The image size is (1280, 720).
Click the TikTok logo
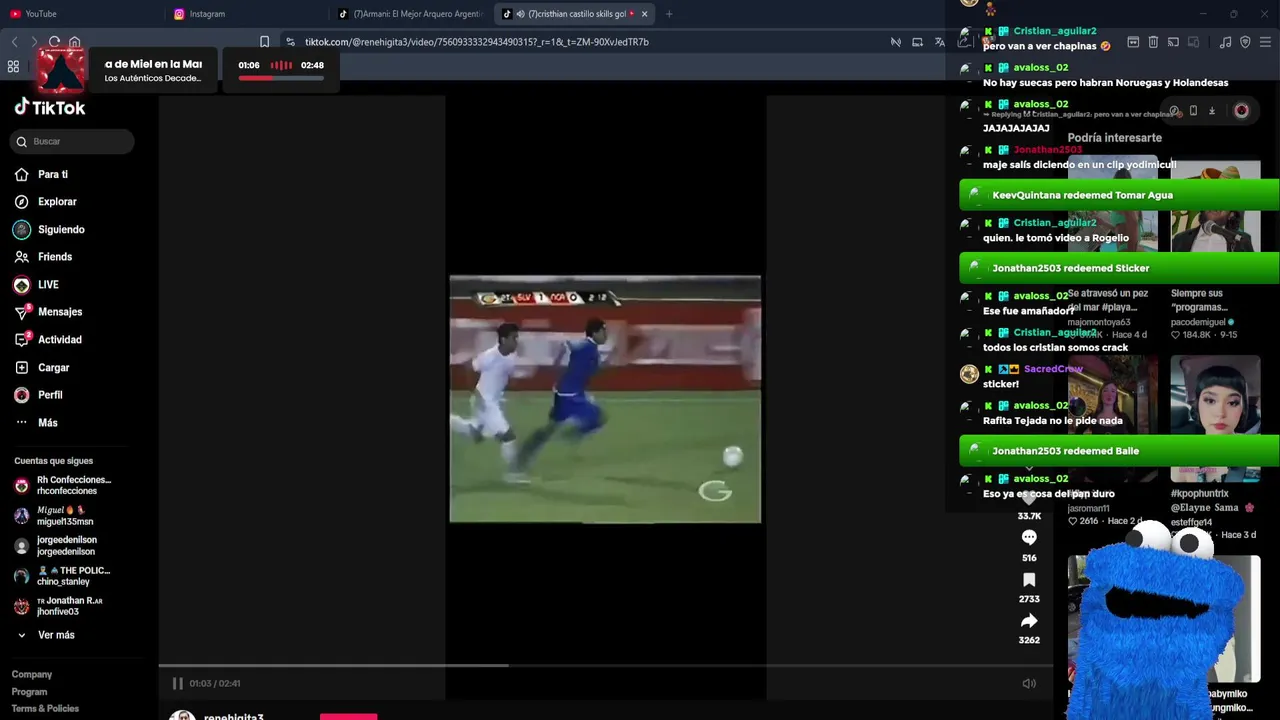coord(50,107)
